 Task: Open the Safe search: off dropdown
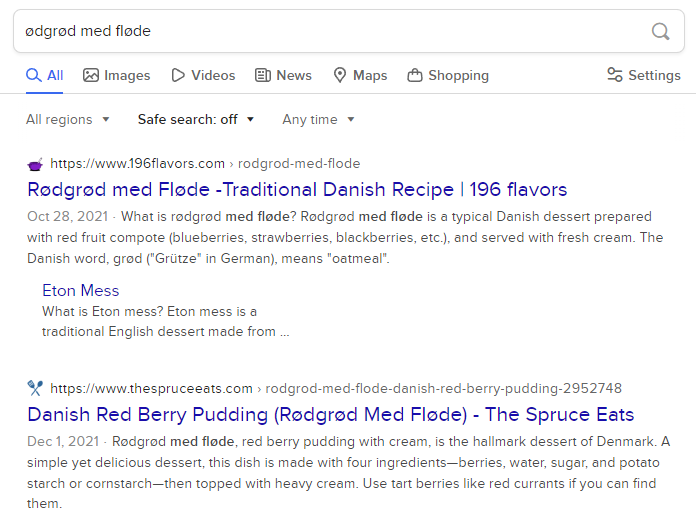click(x=196, y=119)
